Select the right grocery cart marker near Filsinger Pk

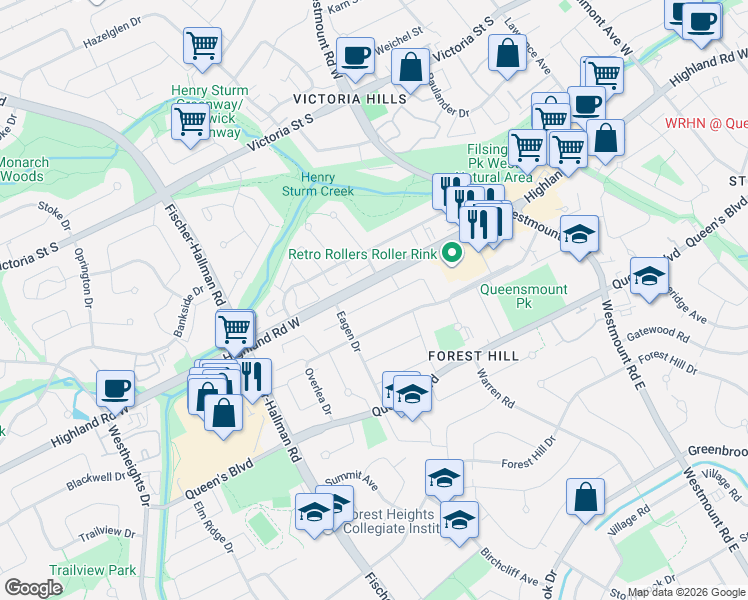pyautogui.click(x=568, y=150)
